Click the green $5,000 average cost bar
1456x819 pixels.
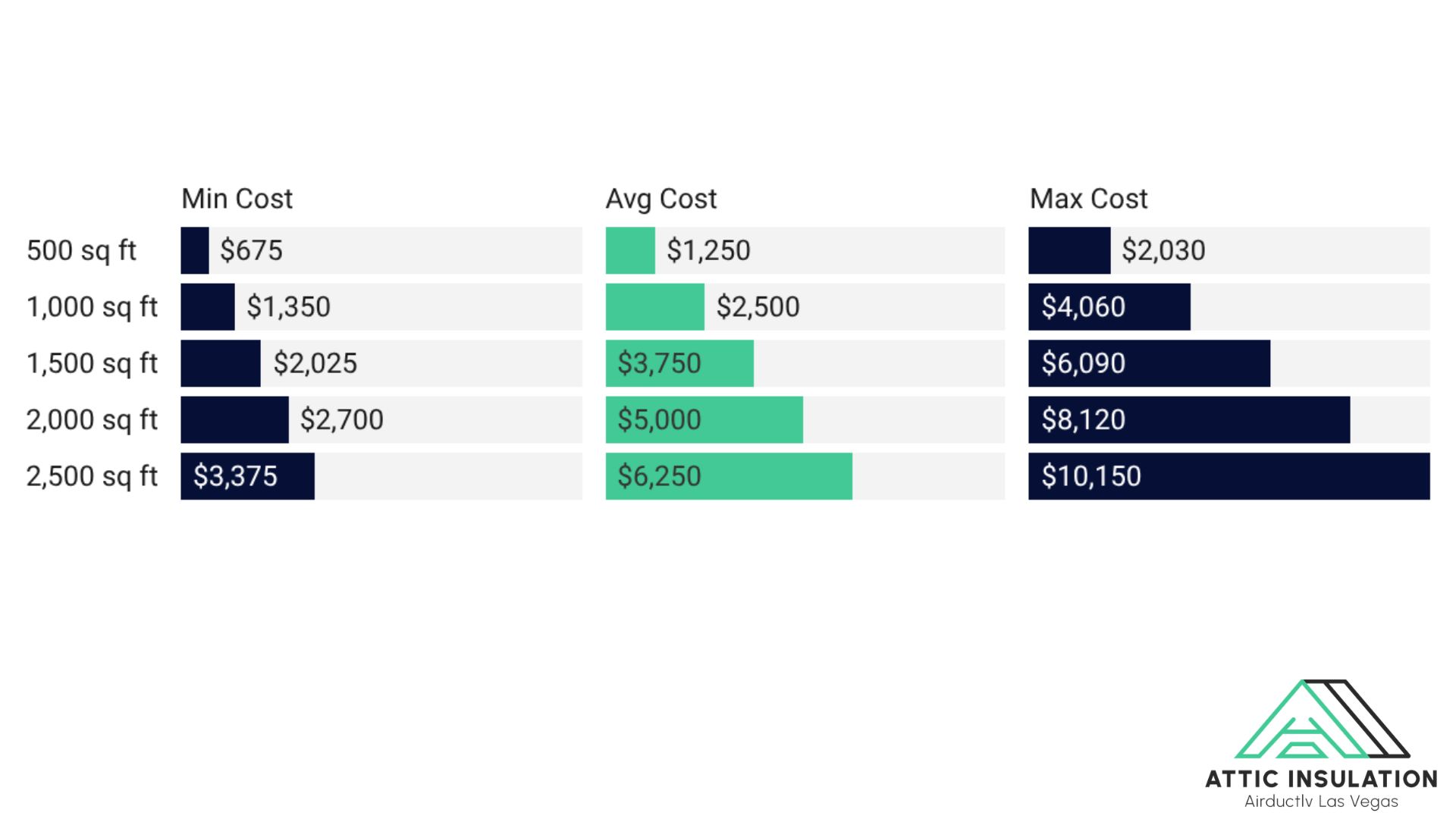(704, 419)
